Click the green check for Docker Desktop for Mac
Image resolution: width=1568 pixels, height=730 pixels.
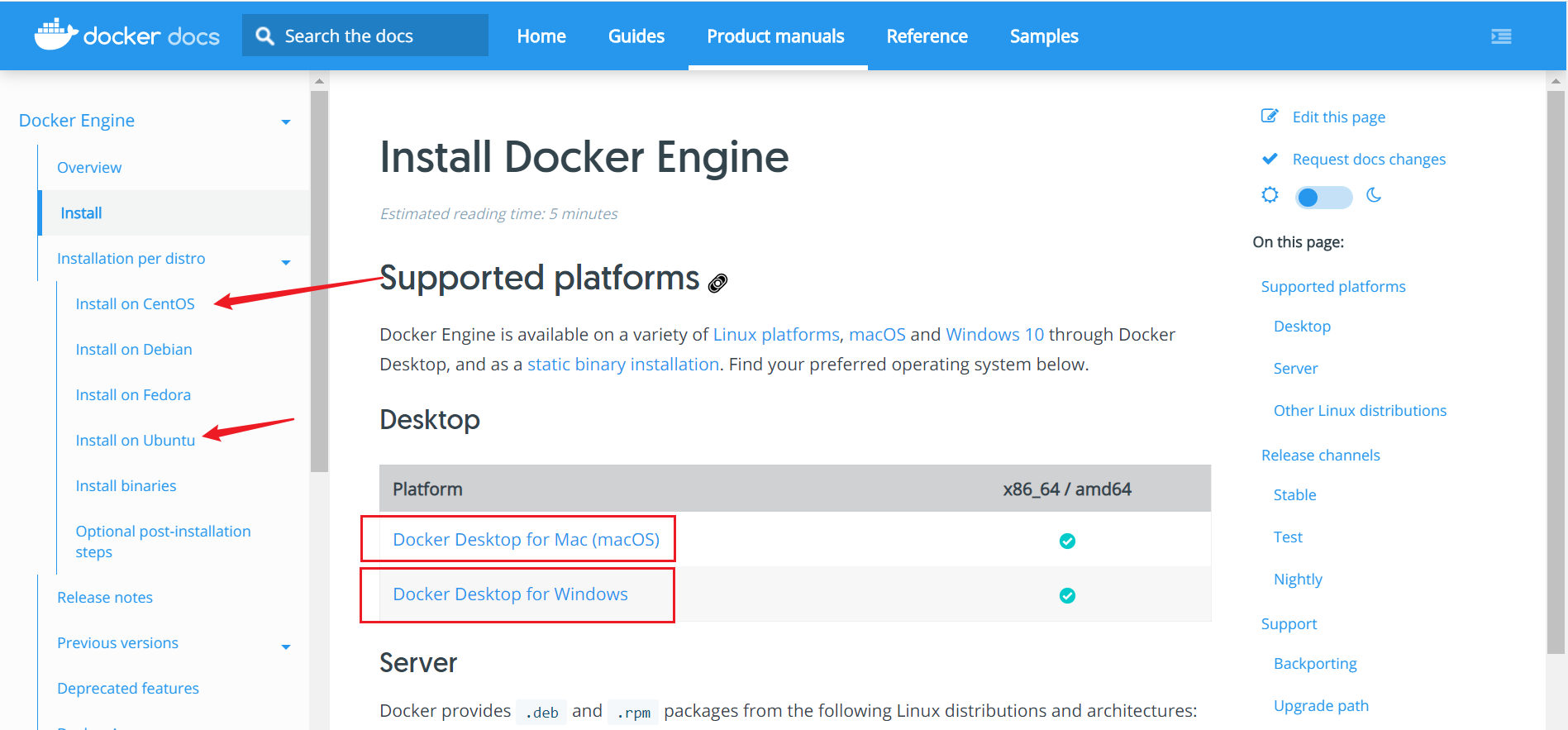click(1067, 541)
